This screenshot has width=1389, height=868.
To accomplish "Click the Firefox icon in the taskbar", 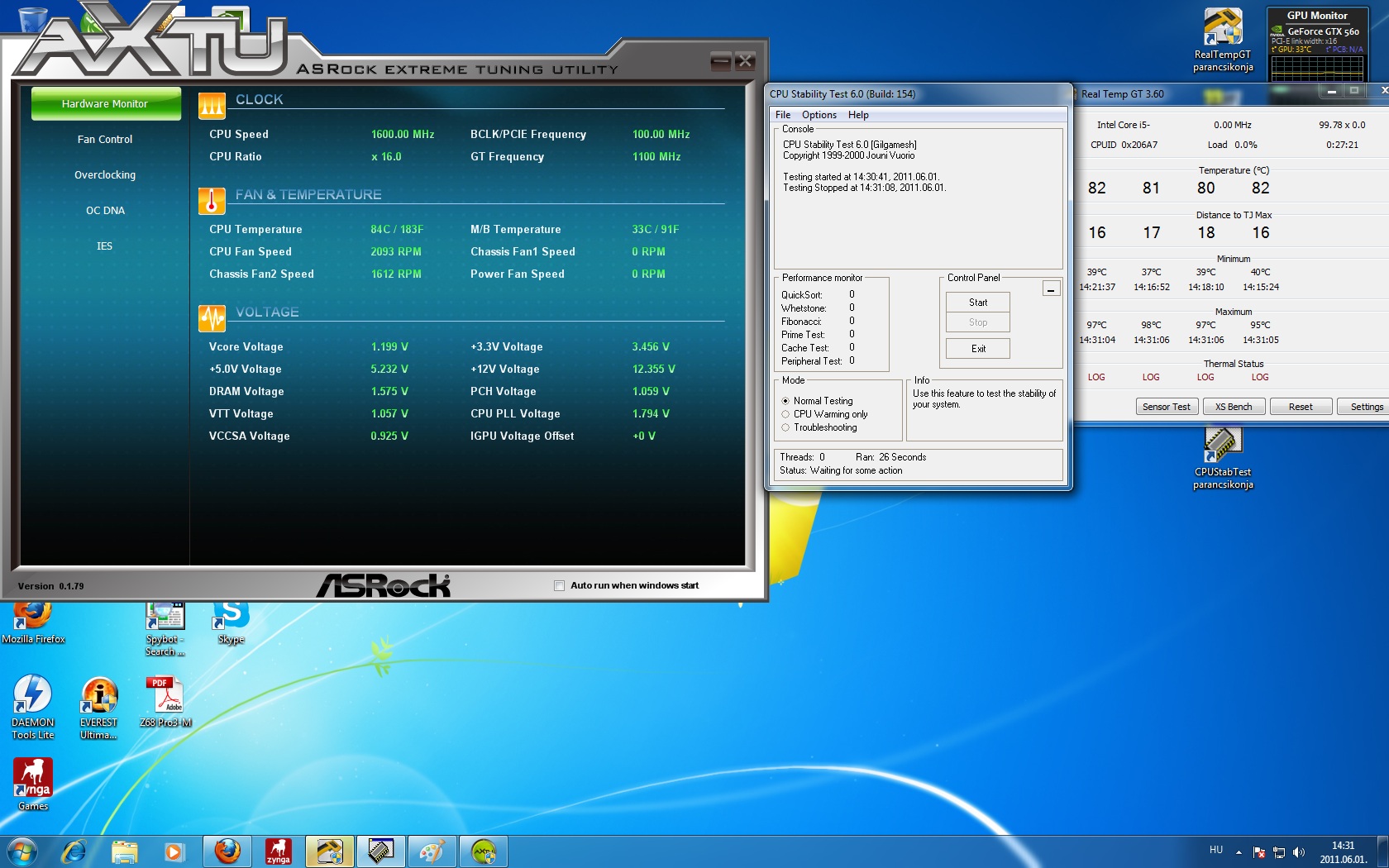I will pyautogui.click(x=227, y=851).
